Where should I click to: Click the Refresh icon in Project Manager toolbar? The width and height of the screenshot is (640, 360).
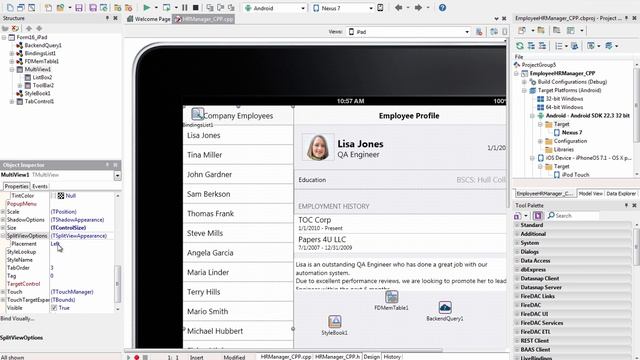coord(520,46)
